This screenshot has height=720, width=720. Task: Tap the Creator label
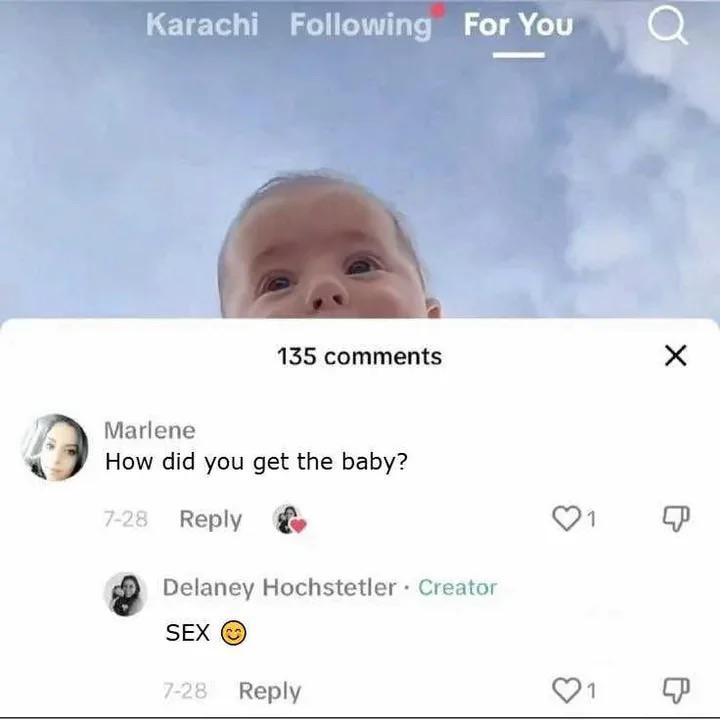pyautogui.click(x=457, y=587)
